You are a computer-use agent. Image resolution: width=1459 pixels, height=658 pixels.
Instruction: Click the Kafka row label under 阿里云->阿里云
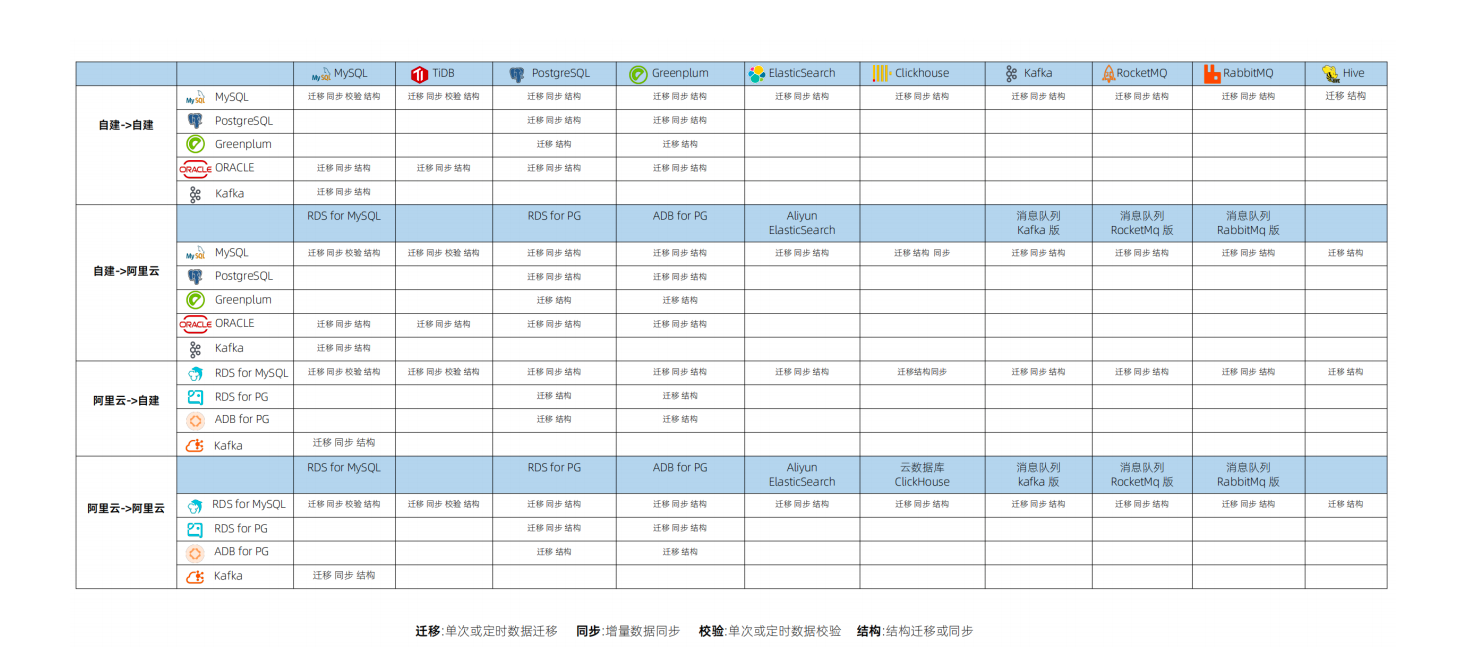click(228, 577)
